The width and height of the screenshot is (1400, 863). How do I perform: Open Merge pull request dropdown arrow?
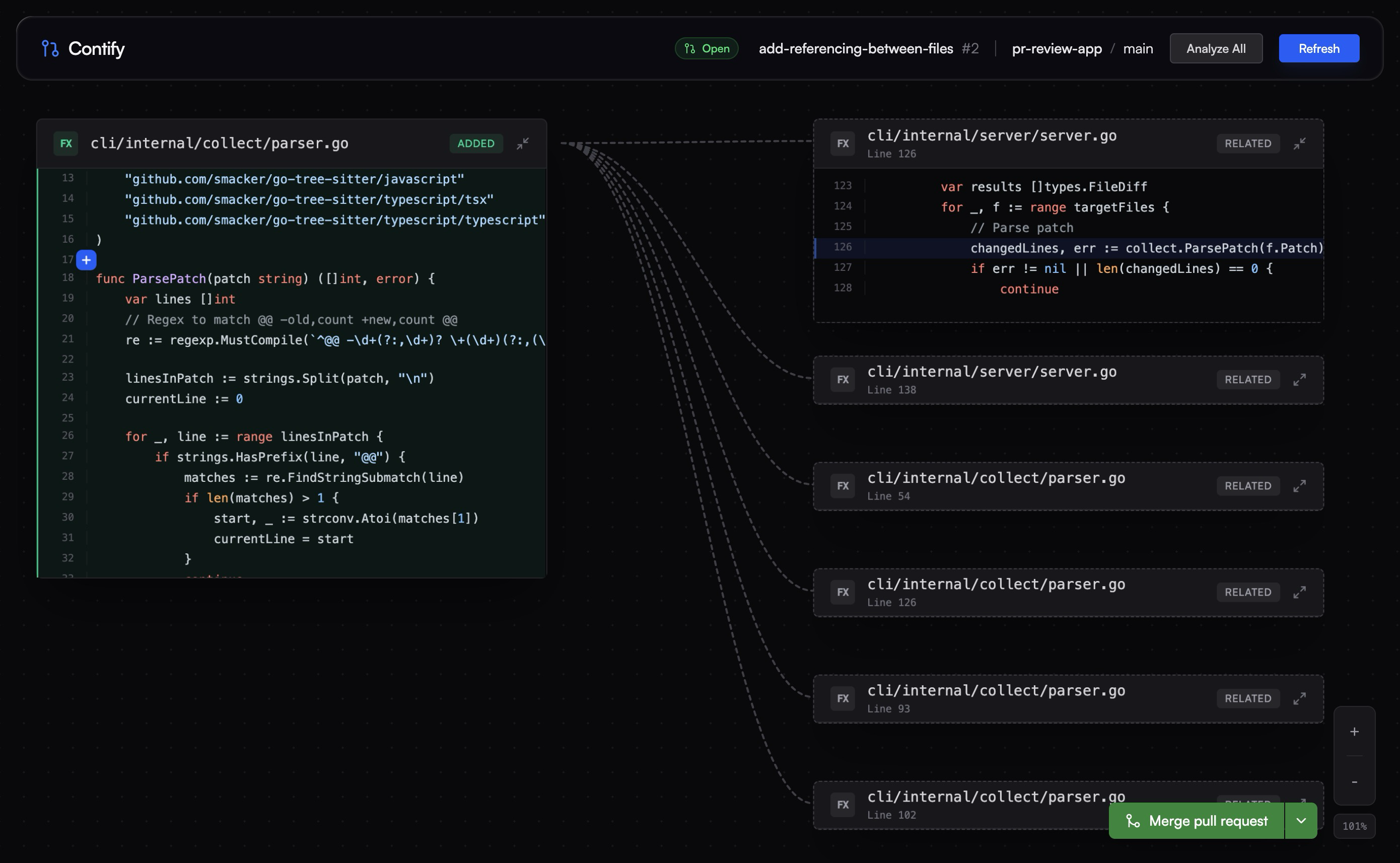1301,821
